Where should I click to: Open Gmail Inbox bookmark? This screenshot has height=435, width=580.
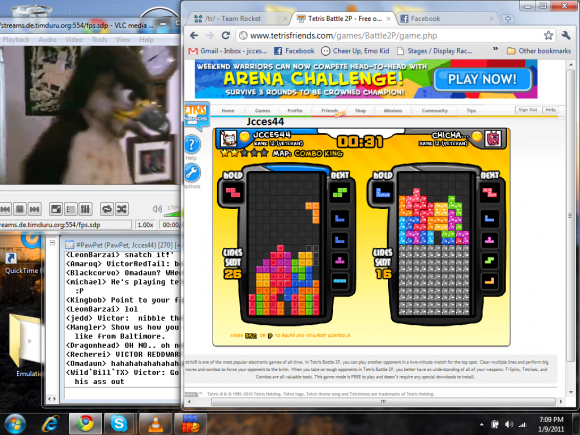pyautogui.click(x=227, y=51)
